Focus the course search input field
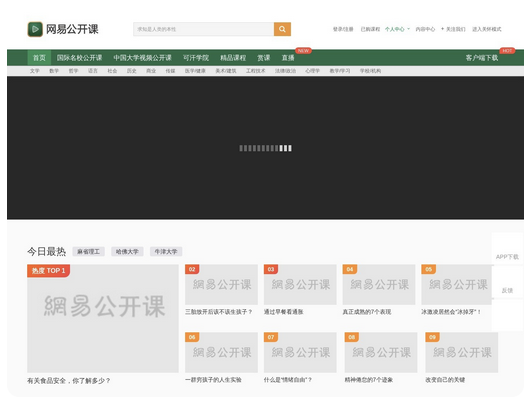Screen dimensions: 528x420 point(204,29)
